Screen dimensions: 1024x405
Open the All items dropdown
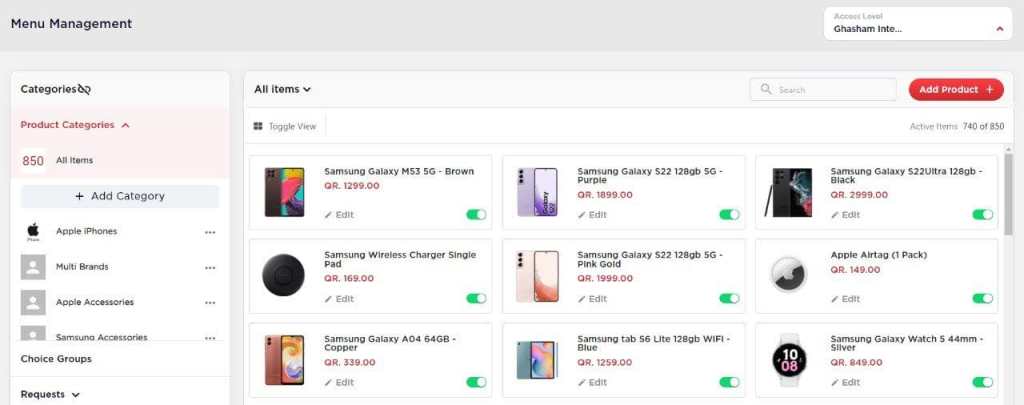tap(282, 89)
